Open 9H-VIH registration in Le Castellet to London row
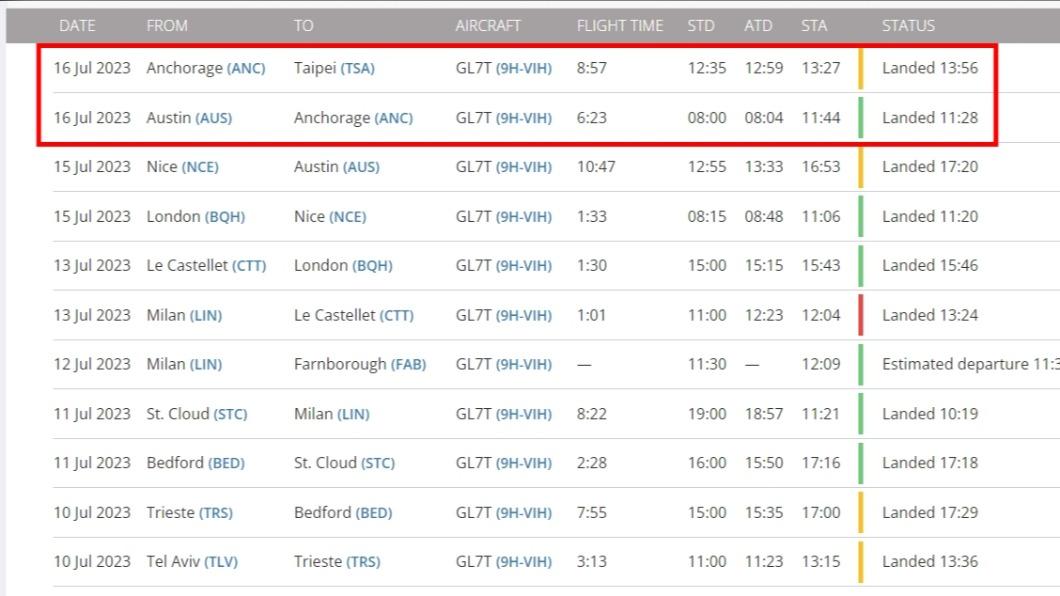1060x596 pixels. click(524, 266)
